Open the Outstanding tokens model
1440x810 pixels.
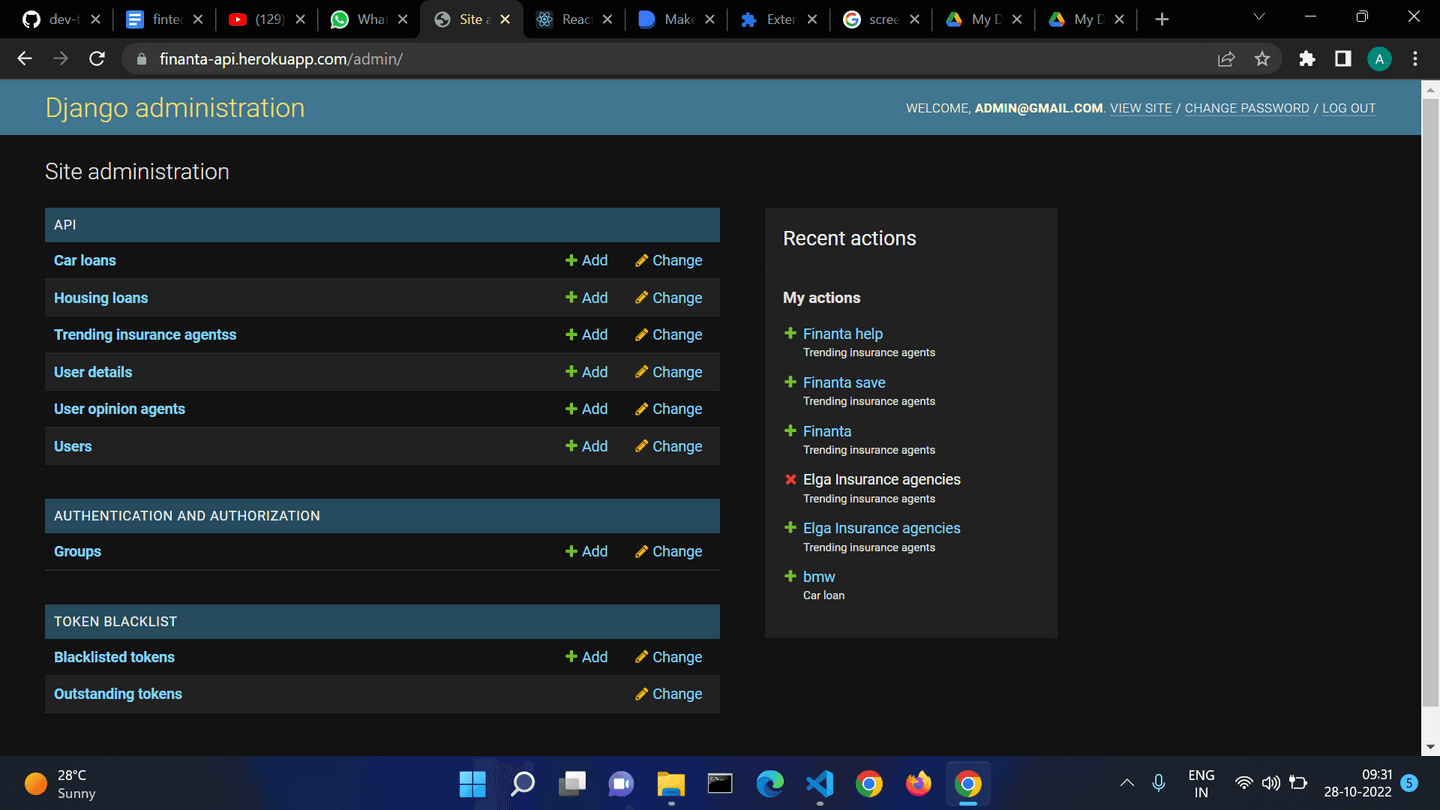pos(118,694)
